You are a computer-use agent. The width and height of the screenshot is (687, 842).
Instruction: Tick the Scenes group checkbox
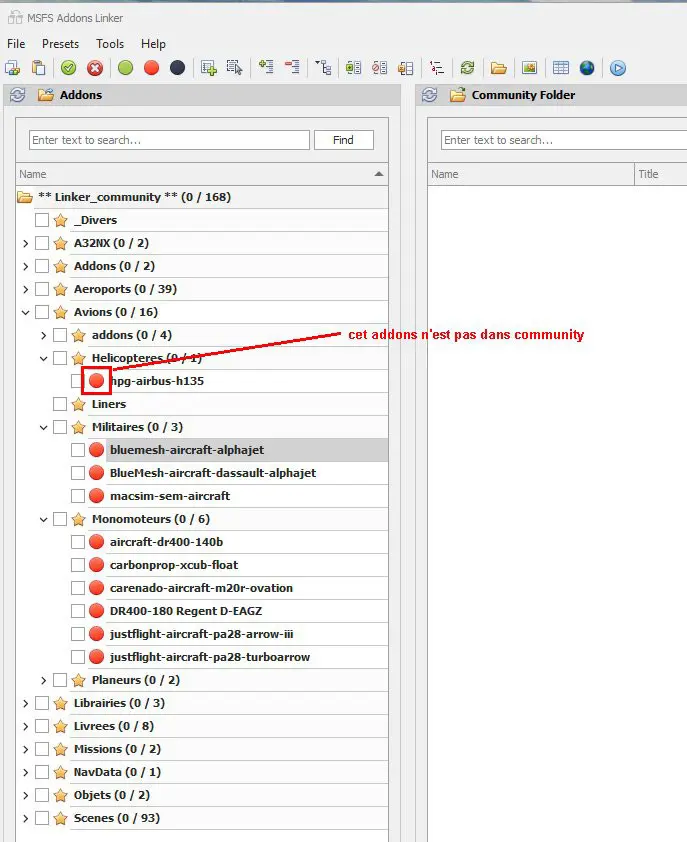(42, 818)
